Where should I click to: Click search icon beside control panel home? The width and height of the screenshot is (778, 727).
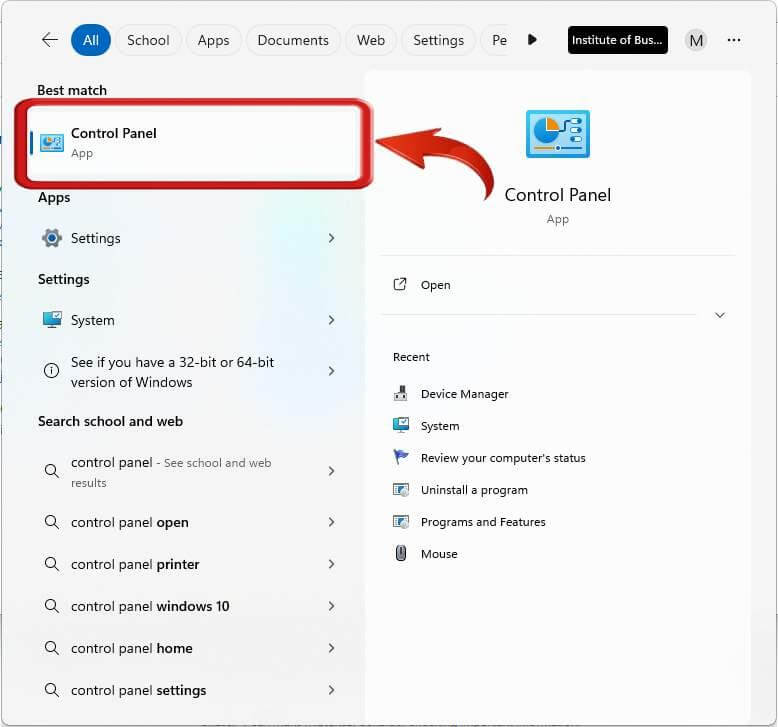(52, 648)
